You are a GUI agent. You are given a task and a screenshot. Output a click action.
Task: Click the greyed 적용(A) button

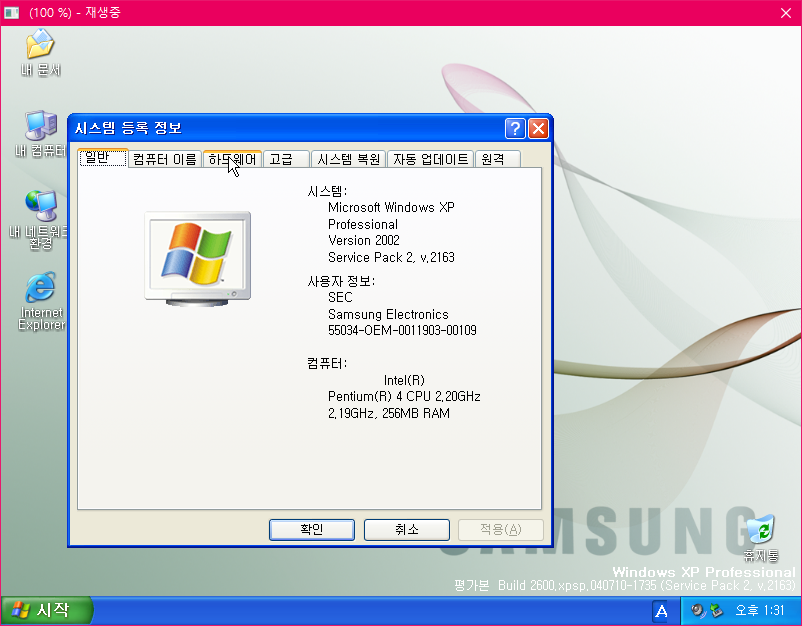[x=501, y=530]
